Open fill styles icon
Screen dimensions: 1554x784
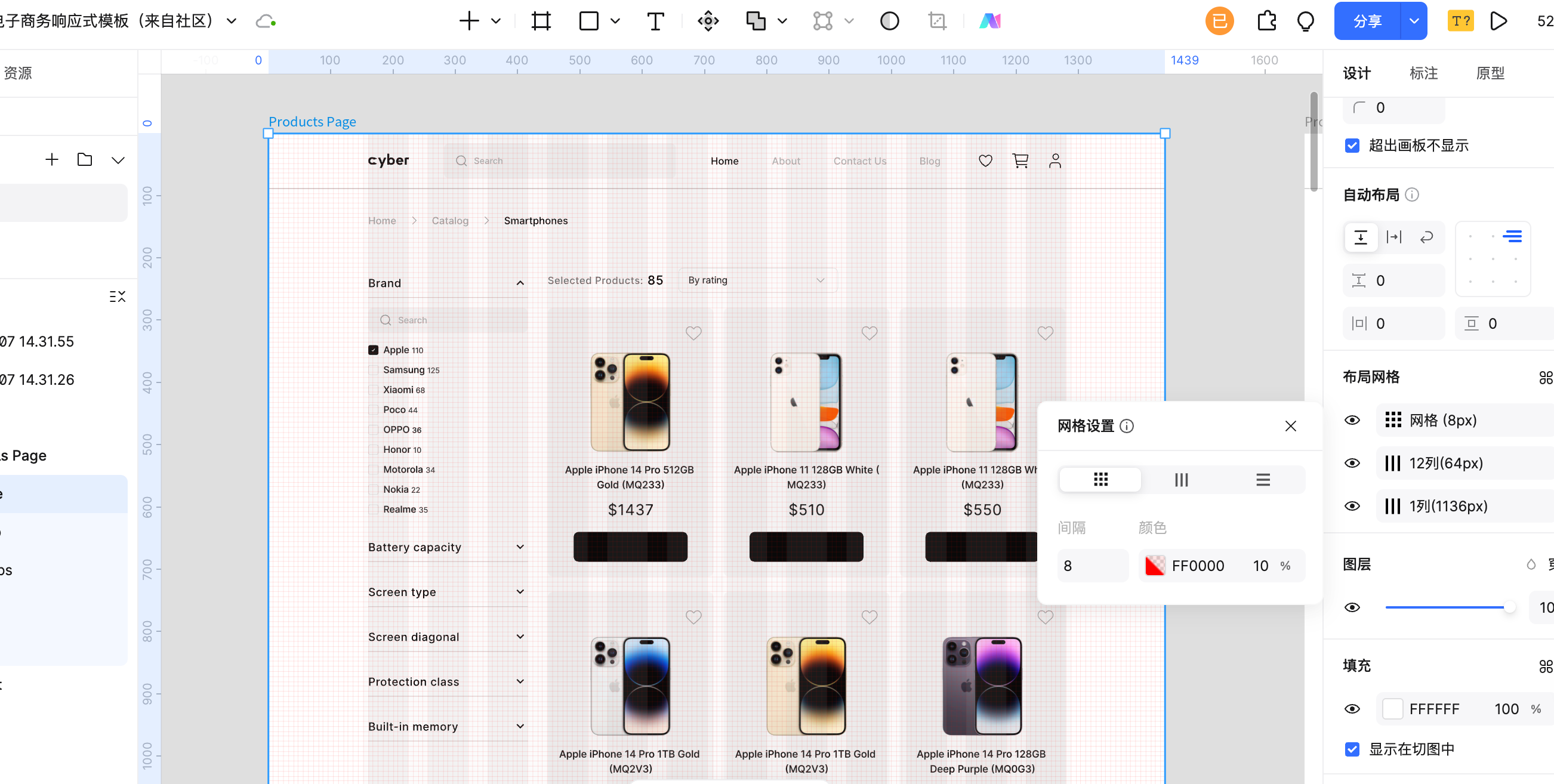[1546, 666]
